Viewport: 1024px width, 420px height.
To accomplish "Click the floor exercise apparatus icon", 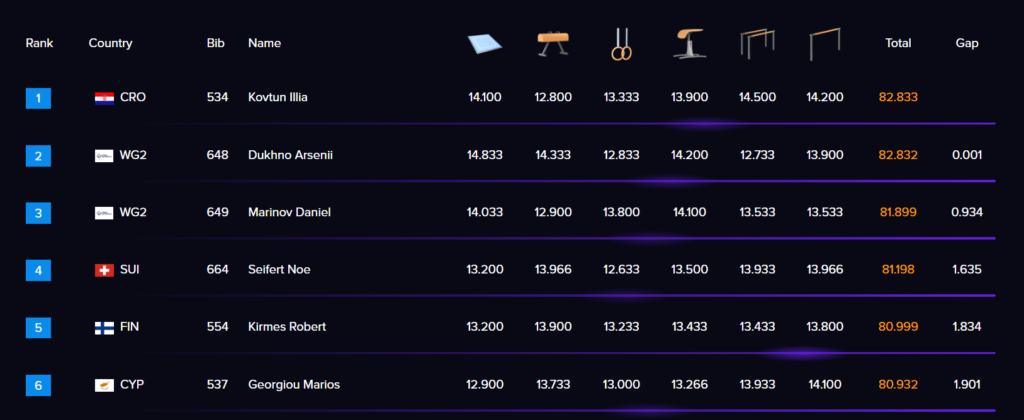I will pos(485,44).
